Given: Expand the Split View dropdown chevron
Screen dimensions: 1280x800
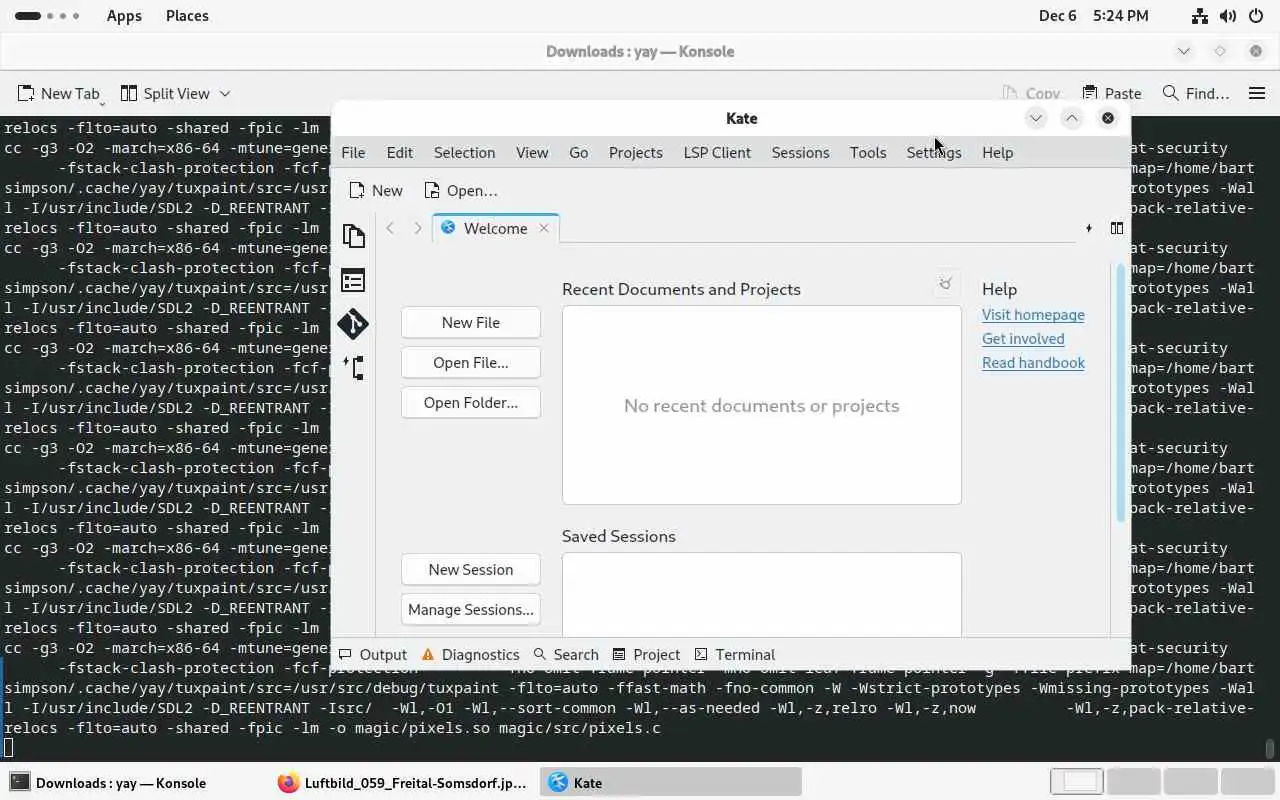Looking at the screenshot, I should tap(225, 93).
